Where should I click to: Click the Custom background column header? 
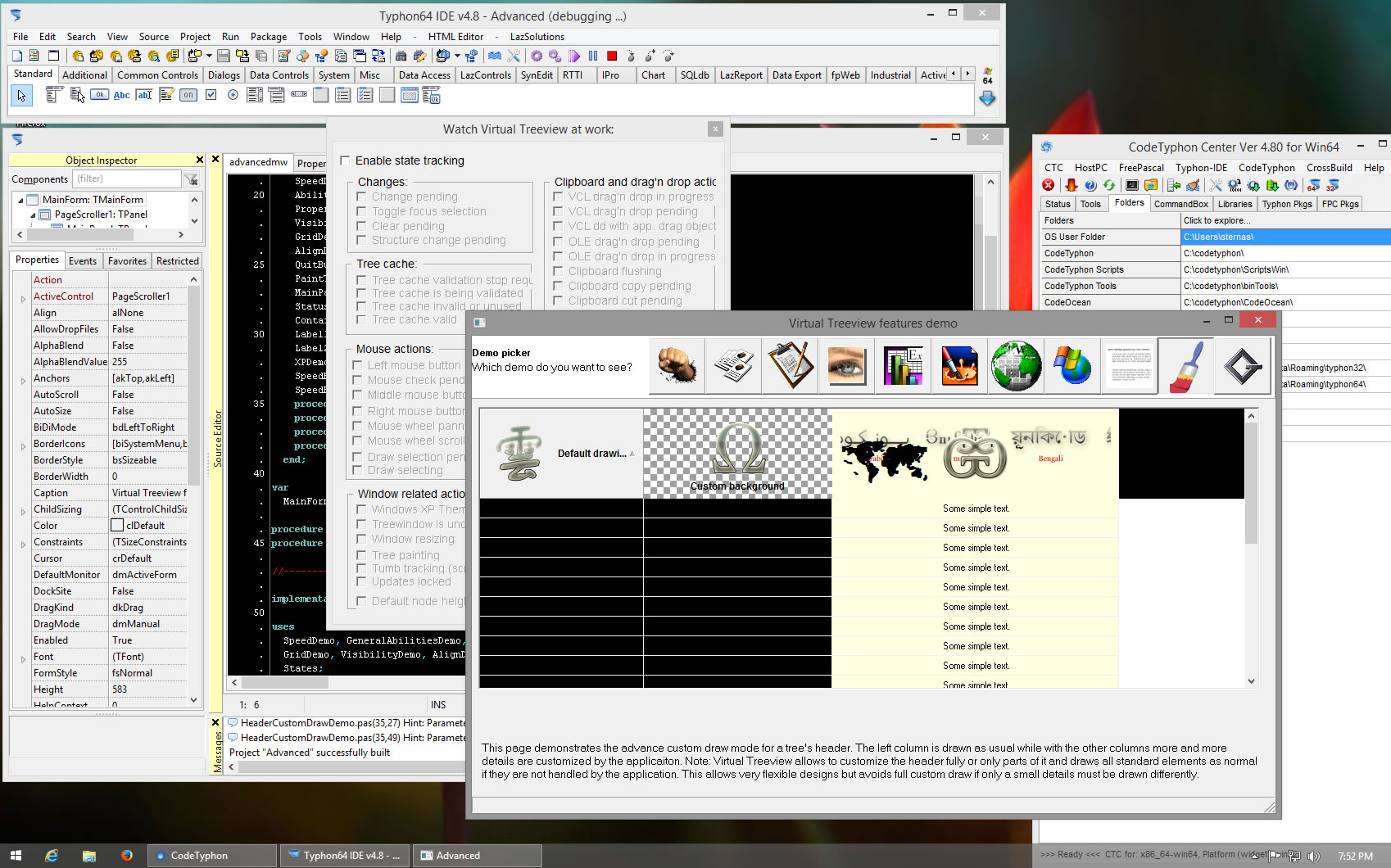[x=737, y=454]
